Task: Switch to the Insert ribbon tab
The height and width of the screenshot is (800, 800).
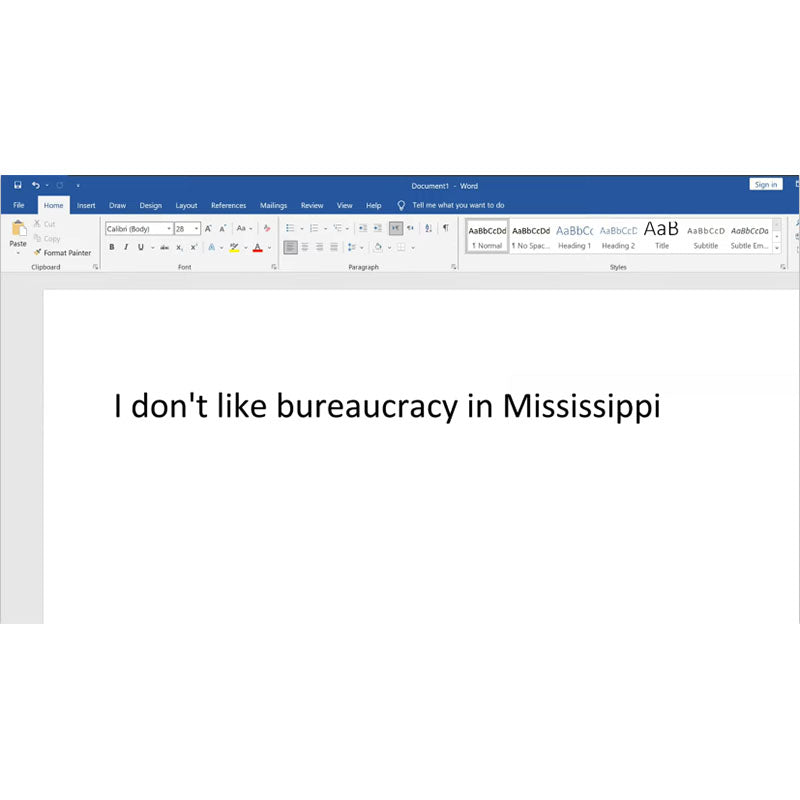Action: (x=86, y=205)
